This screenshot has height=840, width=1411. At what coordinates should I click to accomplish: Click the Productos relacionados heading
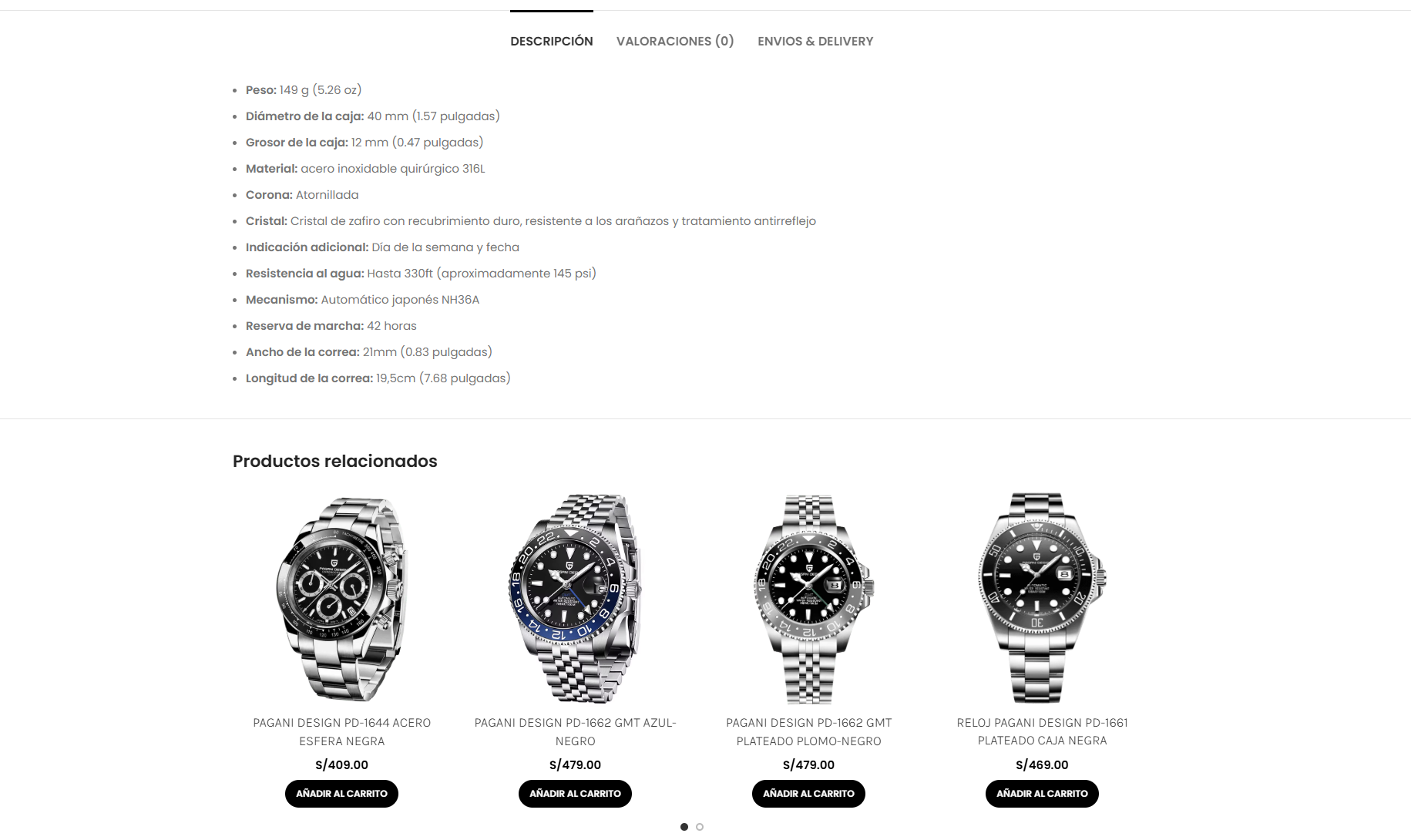click(335, 461)
